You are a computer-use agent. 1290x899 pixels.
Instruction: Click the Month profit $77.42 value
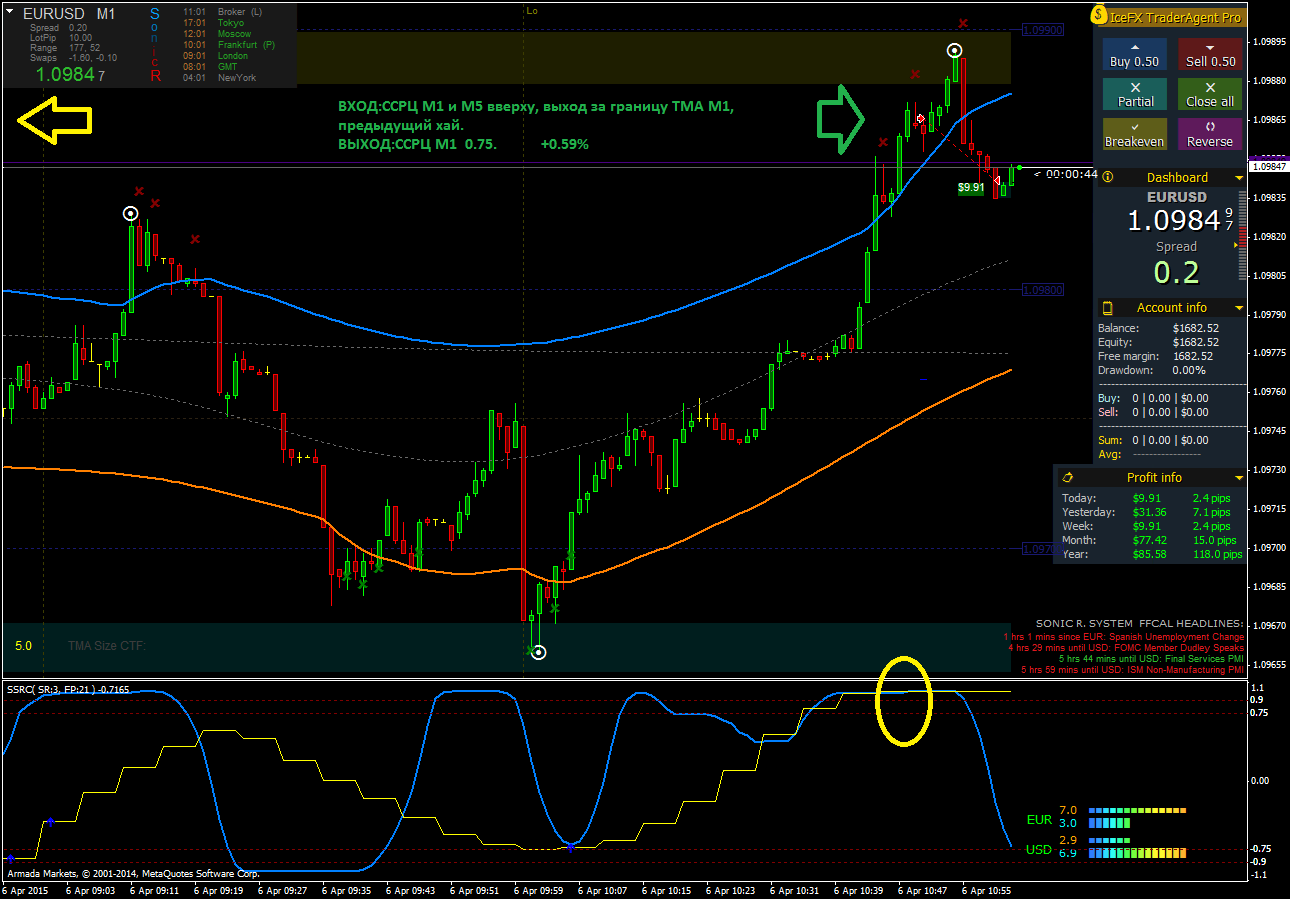1149,540
